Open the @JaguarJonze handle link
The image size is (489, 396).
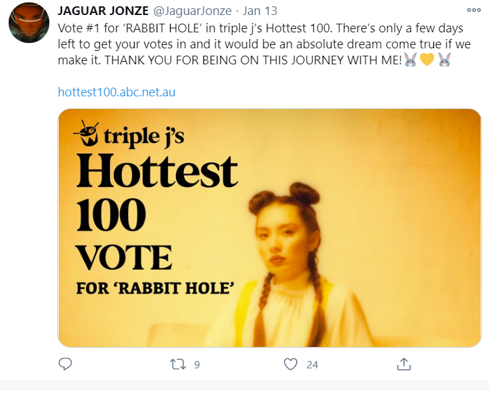[x=192, y=11]
